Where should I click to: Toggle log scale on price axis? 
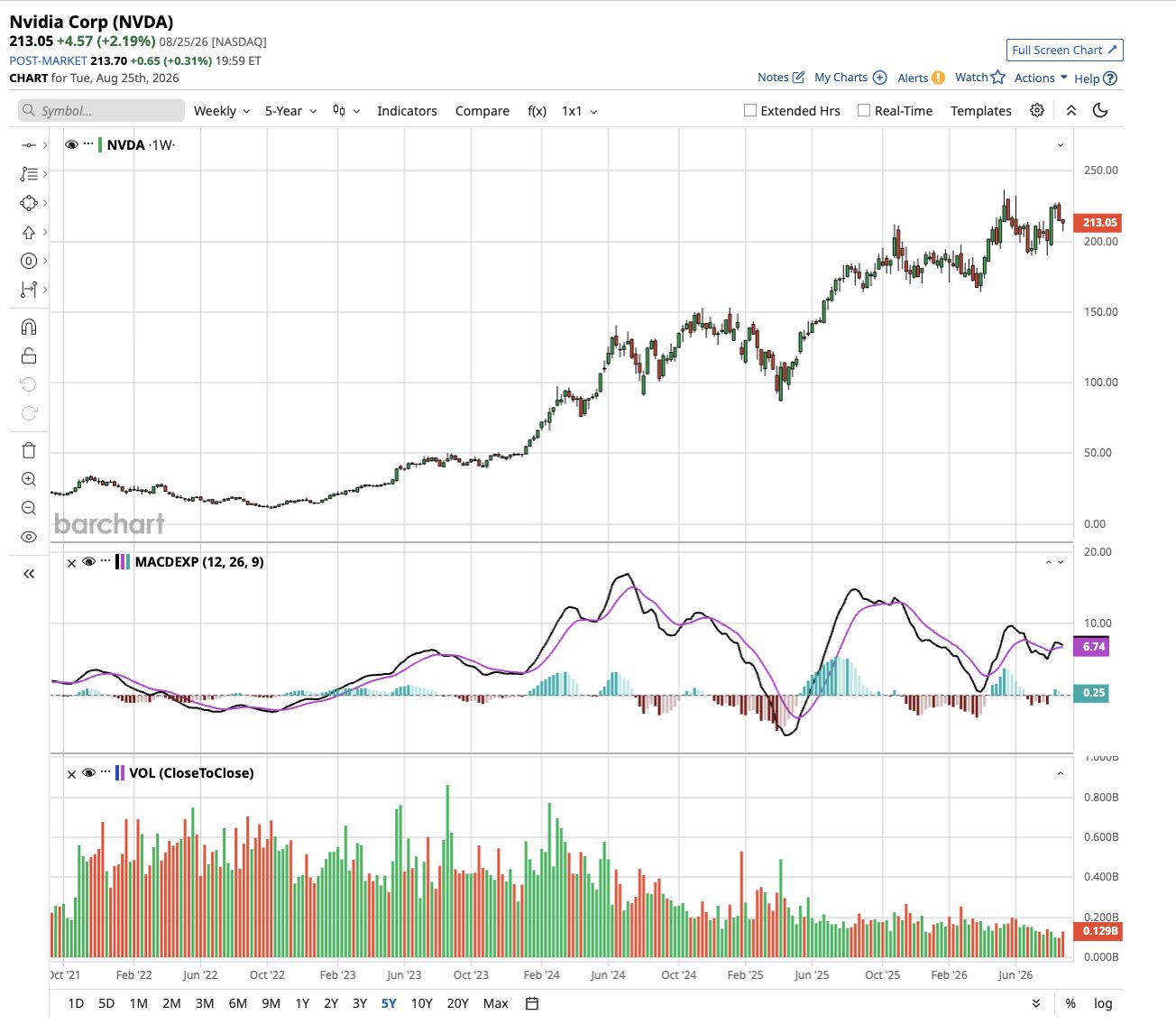(1103, 1003)
